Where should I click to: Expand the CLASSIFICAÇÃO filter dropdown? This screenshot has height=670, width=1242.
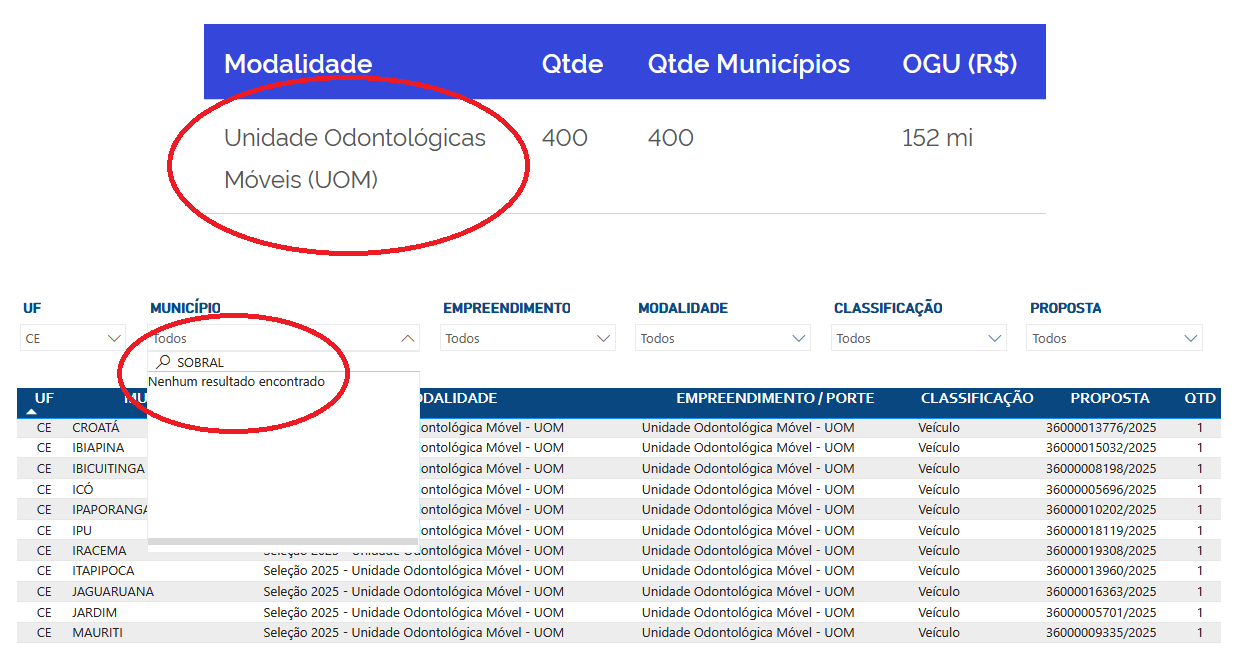[x=919, y=339]
